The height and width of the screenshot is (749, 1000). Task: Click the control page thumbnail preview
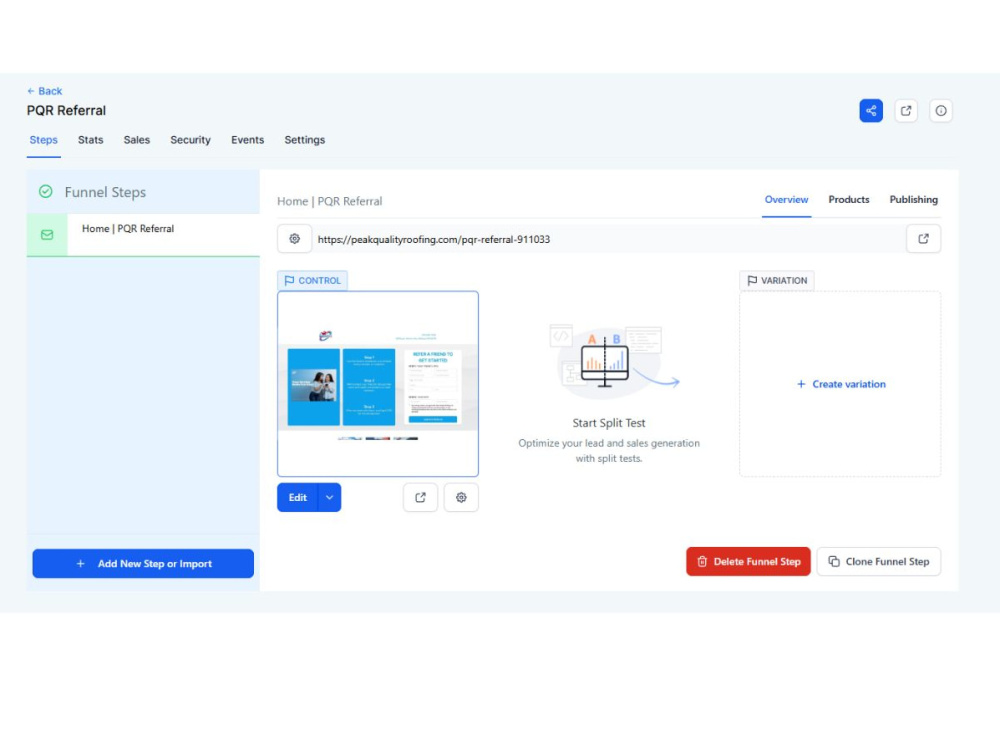coord(378,383)
